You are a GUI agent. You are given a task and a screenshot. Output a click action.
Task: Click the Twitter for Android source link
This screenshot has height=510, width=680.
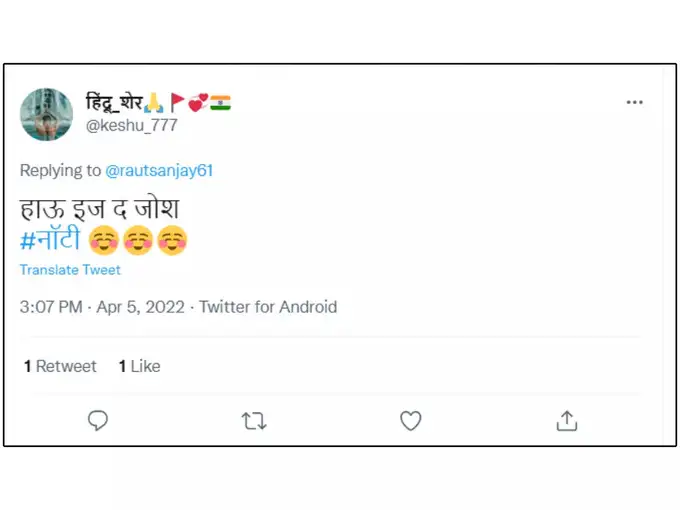pos(268,307)
